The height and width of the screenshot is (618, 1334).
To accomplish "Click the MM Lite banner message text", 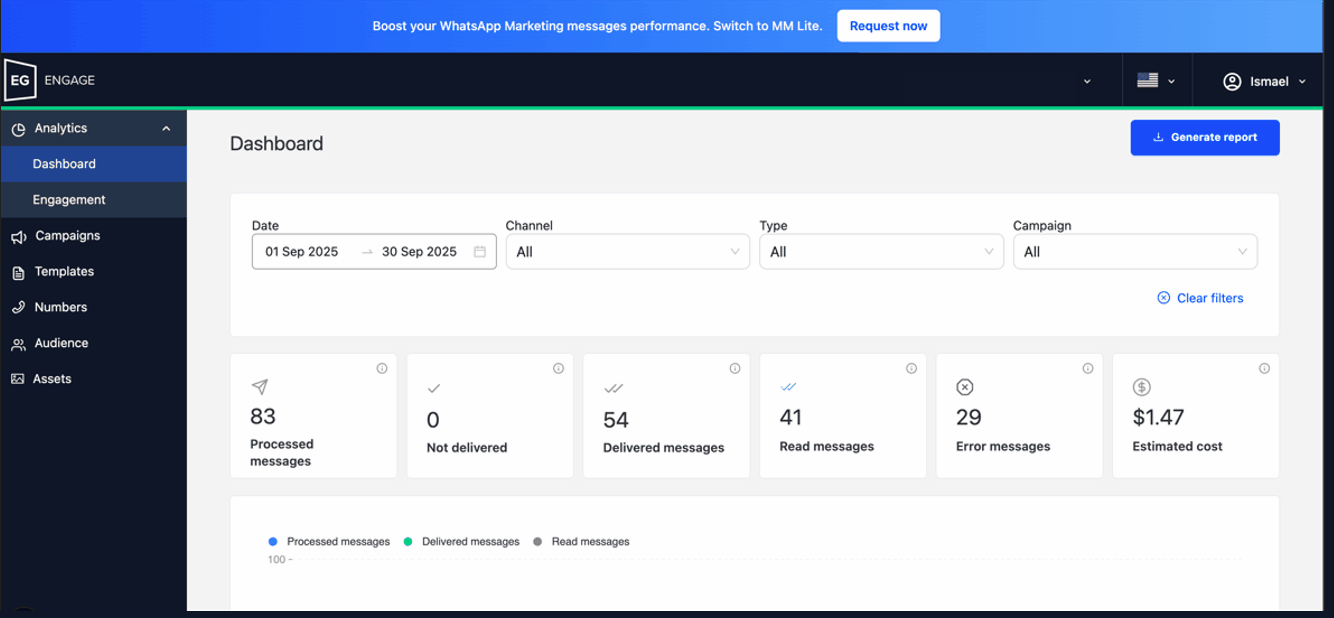I will click(597, 26).
